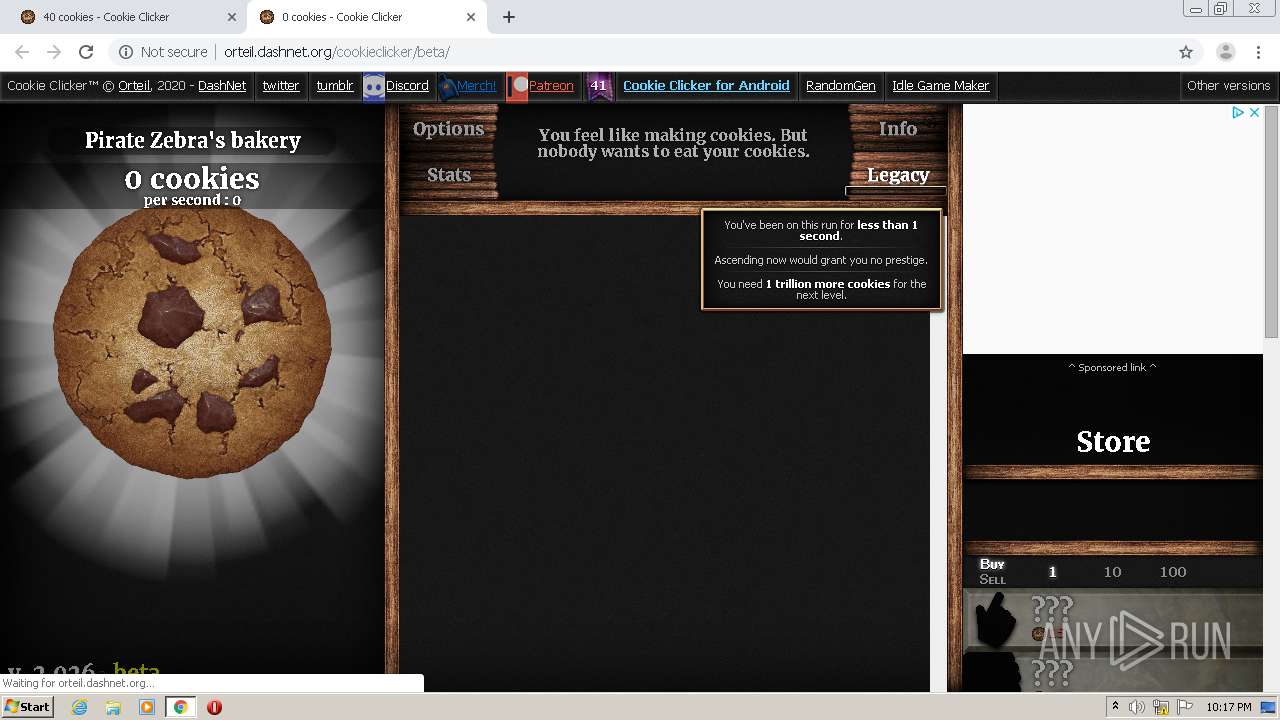This screenshot has height=720, width=1280.
Task: Click the big chocolate chip cookie
Action: pyautogui.click(x=192, y=343)
